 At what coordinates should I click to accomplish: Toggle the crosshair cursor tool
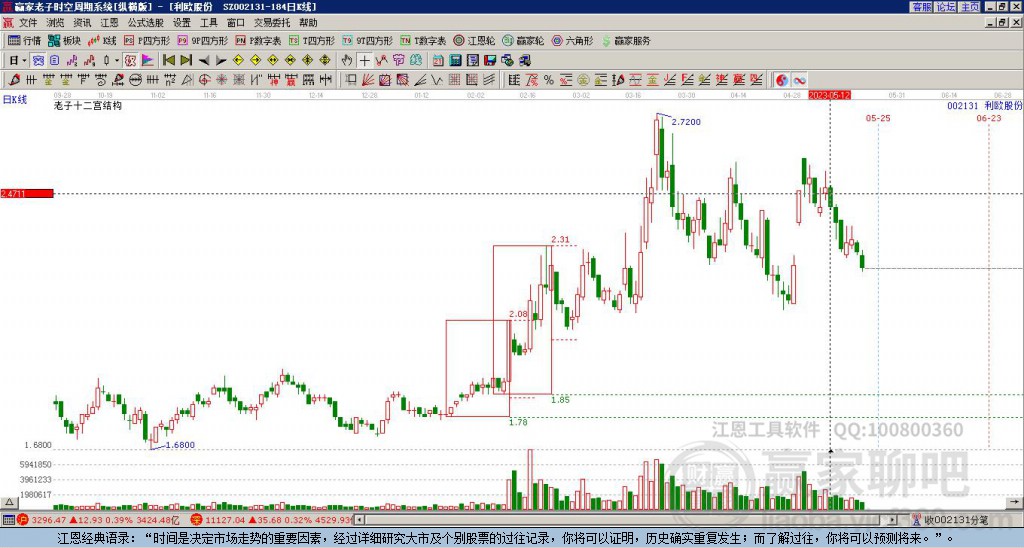(364, 61)
